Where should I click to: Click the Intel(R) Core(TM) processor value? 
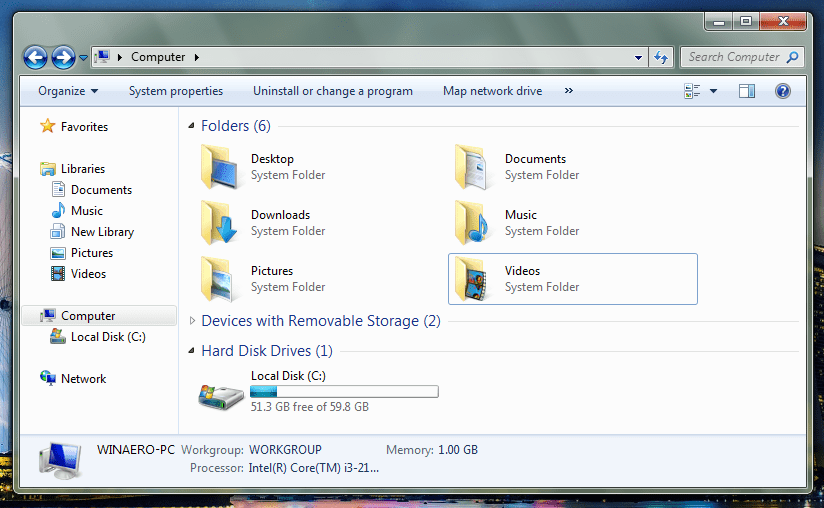[314, 468]
